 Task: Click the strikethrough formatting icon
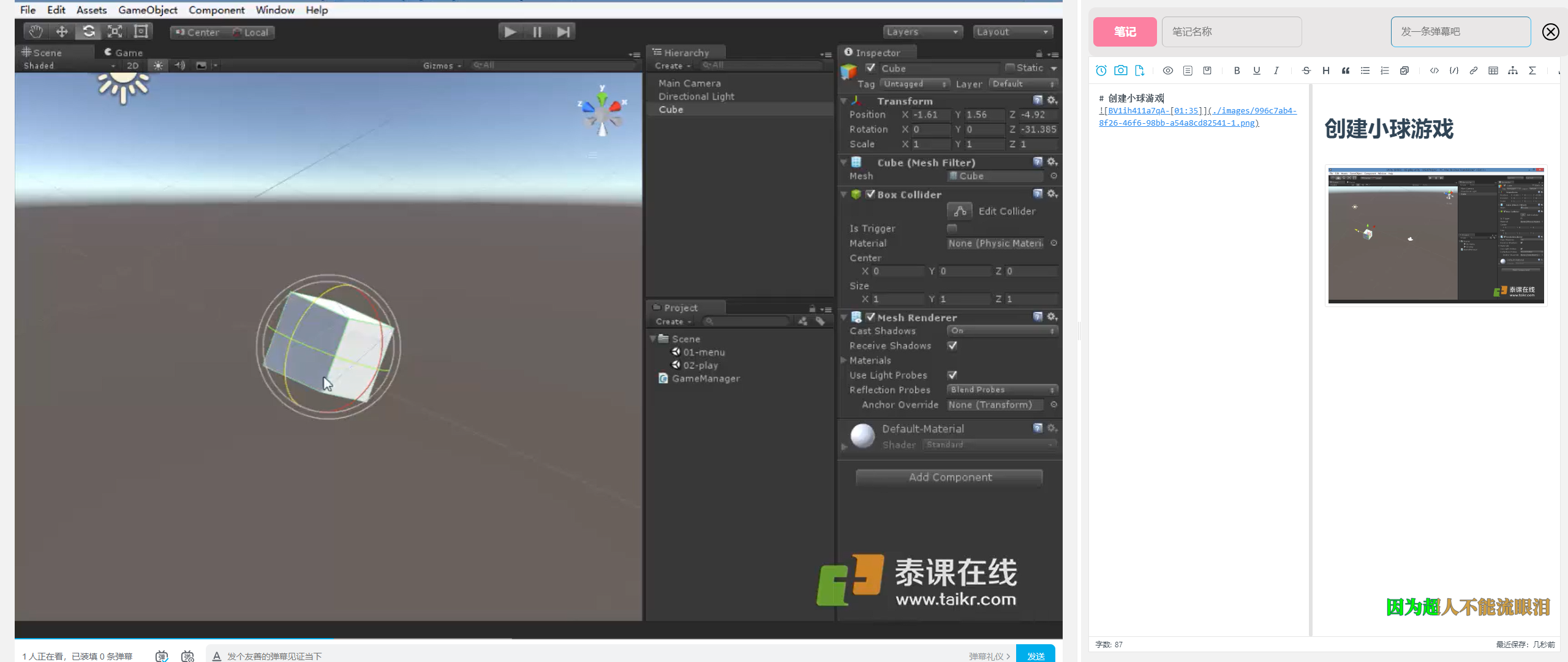point(1306,70)
